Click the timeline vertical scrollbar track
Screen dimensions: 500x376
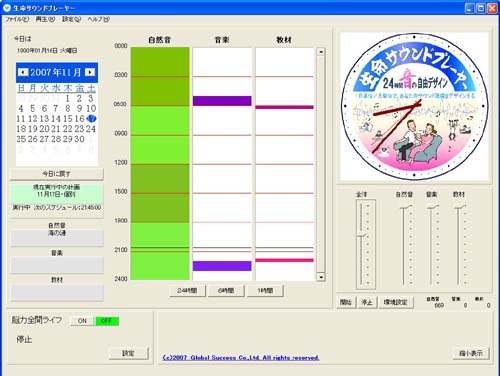pyautogui.click(x=321, y=164)
